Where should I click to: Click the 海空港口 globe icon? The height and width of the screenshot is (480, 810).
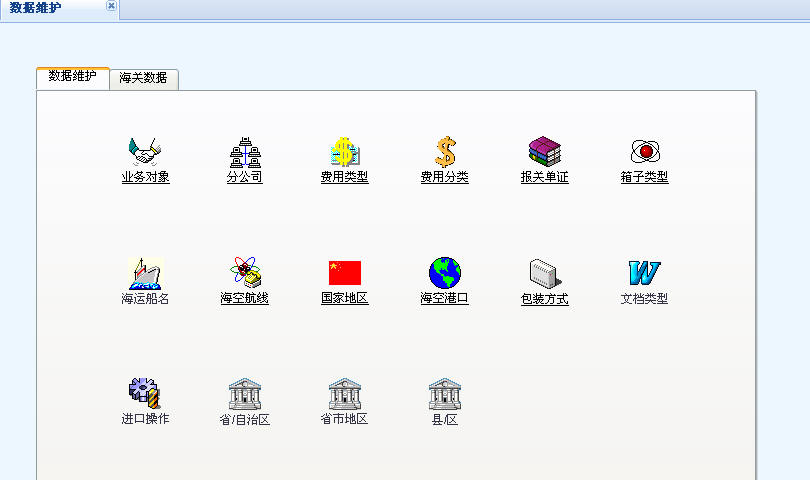click(x=445, y=272)
